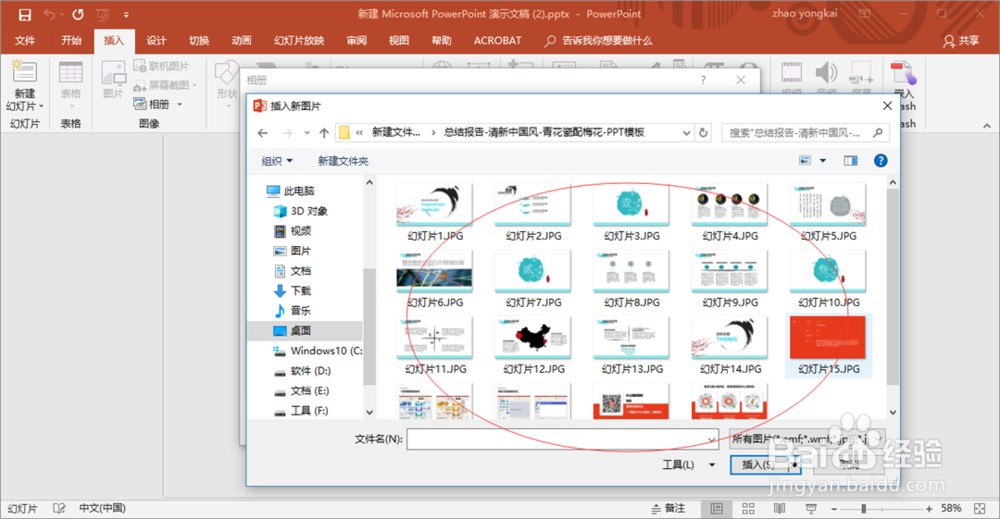The height and width of the screenshot is (519, 1000).
Task: Select 软件 (D:) drive
Action: 302,370
